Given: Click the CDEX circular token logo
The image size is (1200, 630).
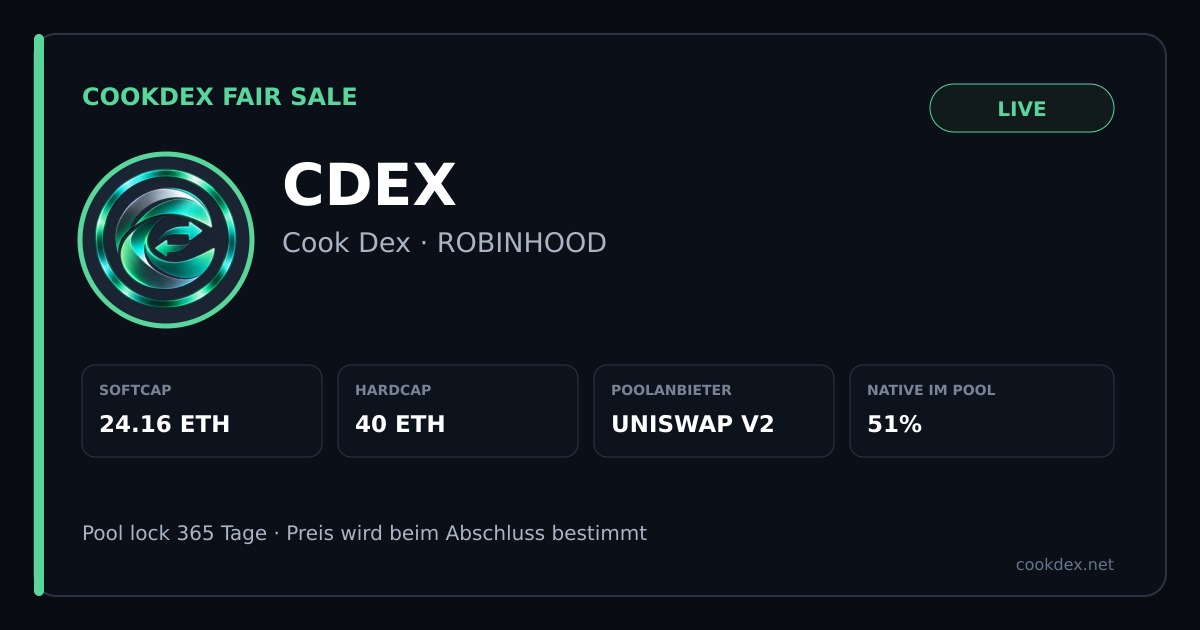Looking at the screenshot, I should (166, 240).
